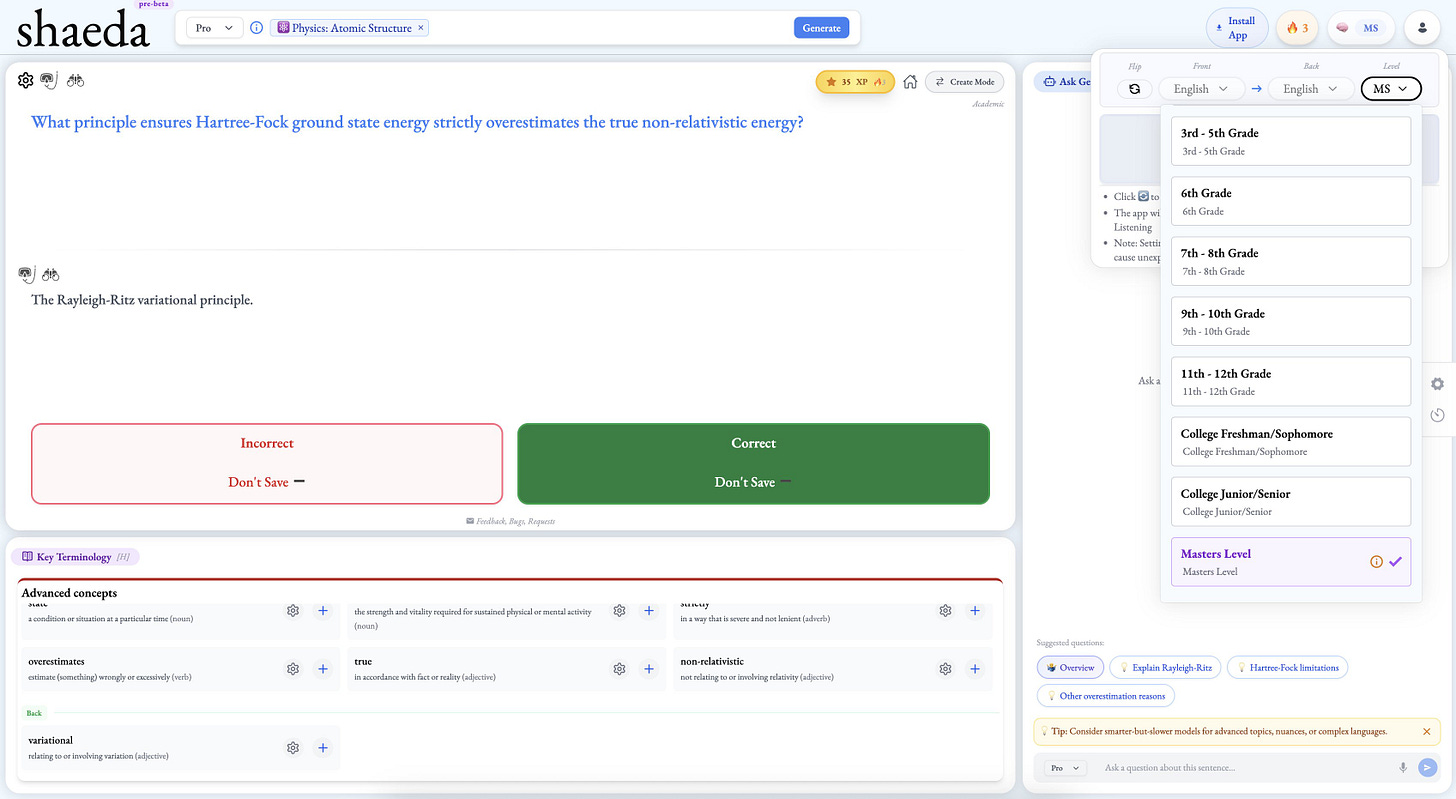Open the 35 XP badge

(855, 82)
